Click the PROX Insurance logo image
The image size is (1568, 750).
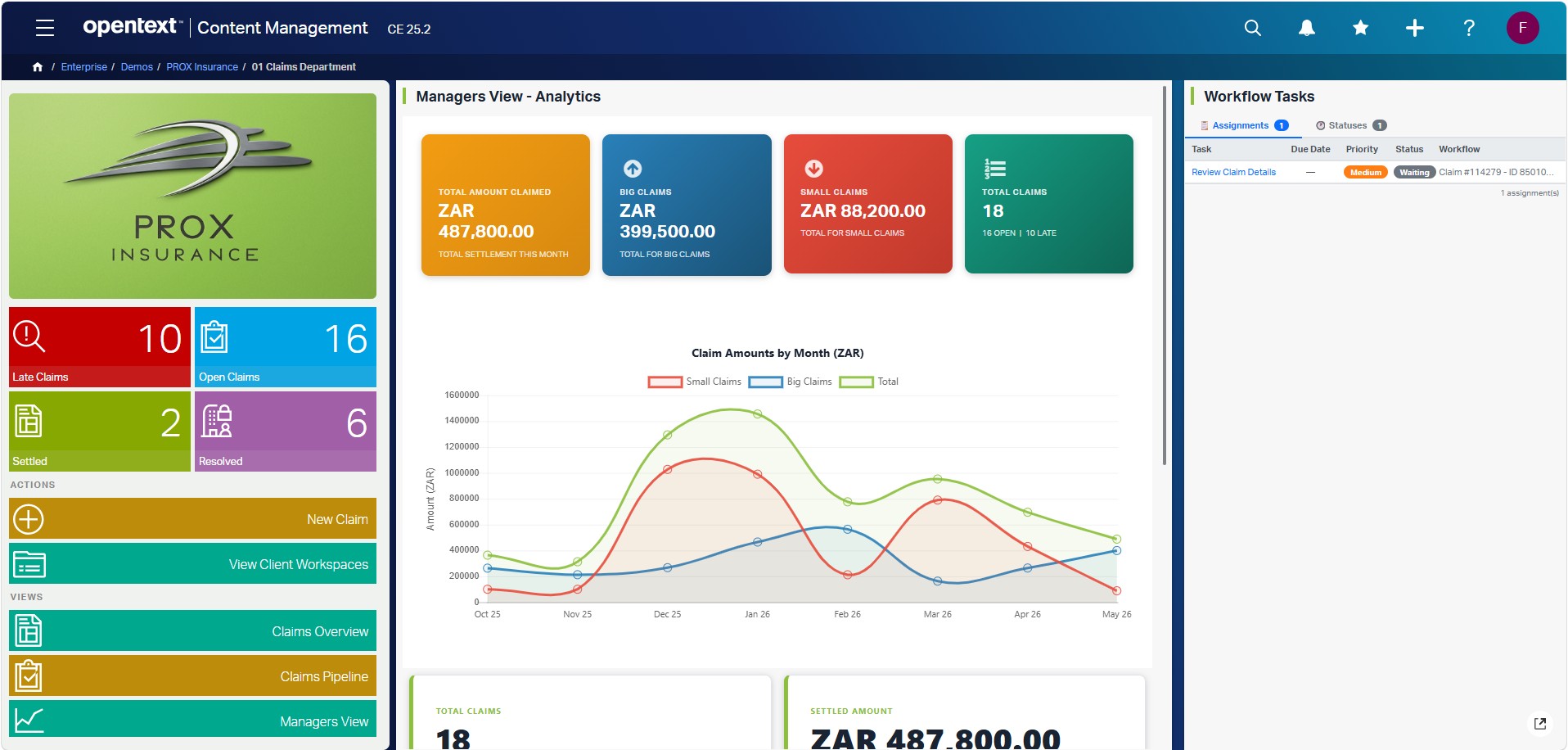click(192, 196)
